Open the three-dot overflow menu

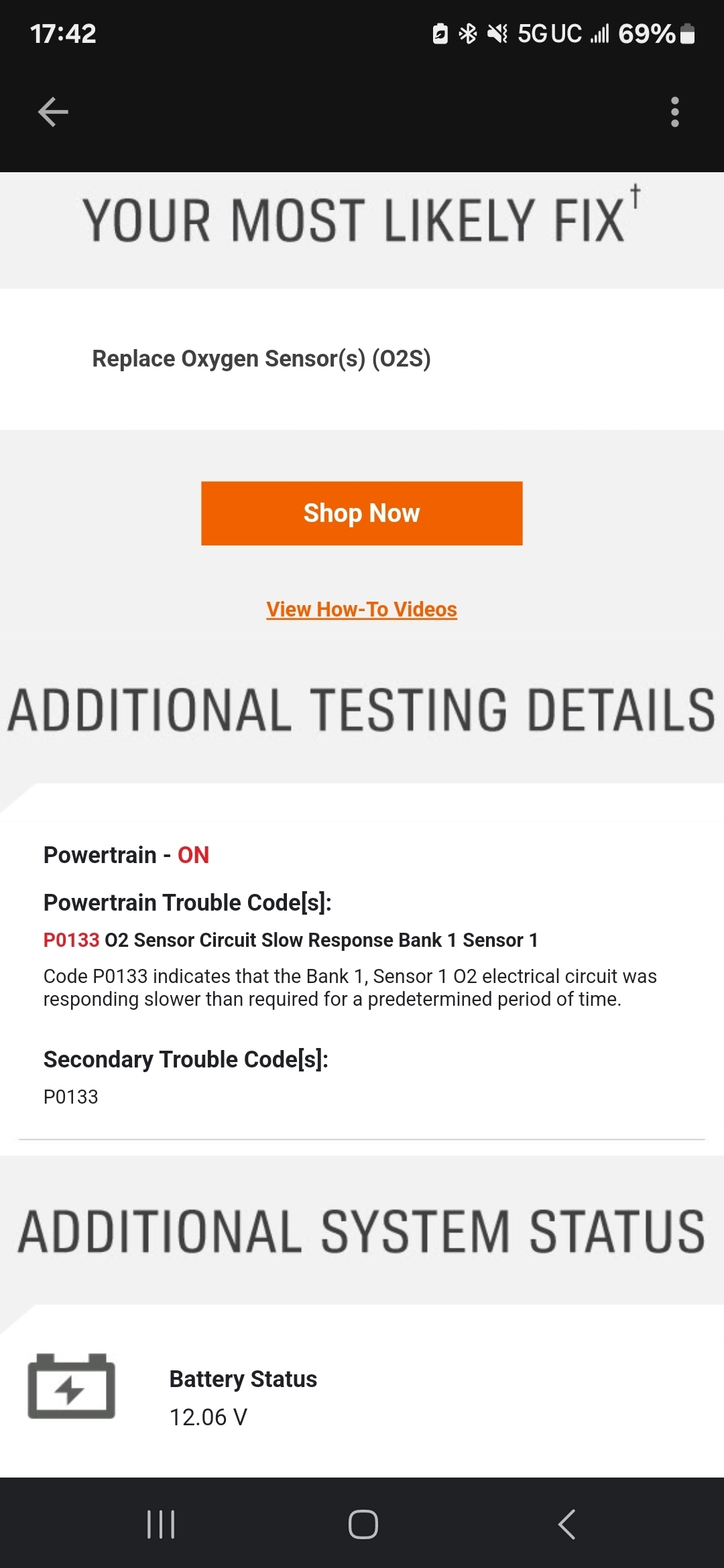tap(674, 112)
